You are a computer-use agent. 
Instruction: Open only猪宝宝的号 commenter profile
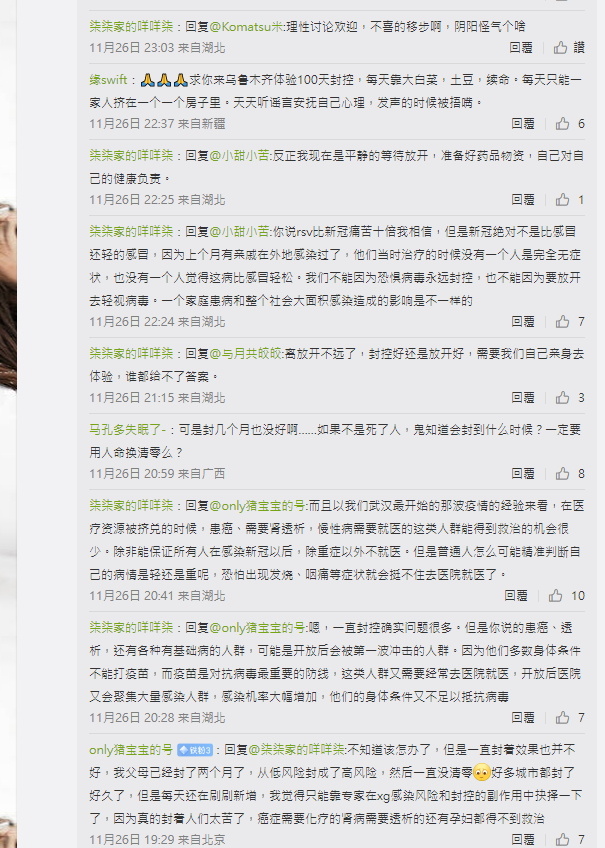[x=131, y=750]
